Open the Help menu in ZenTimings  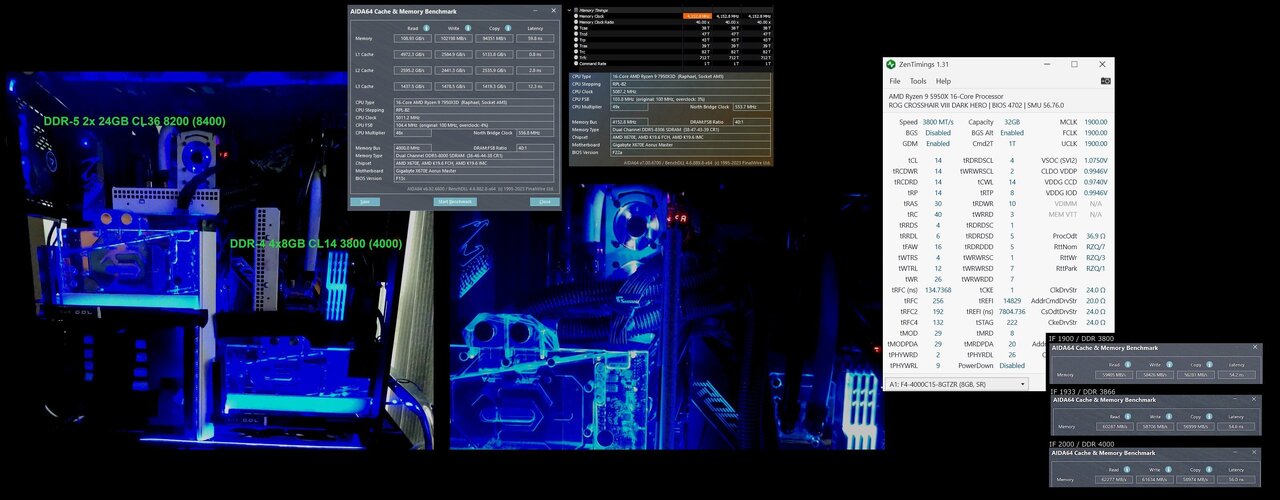[x=943, y=81]
